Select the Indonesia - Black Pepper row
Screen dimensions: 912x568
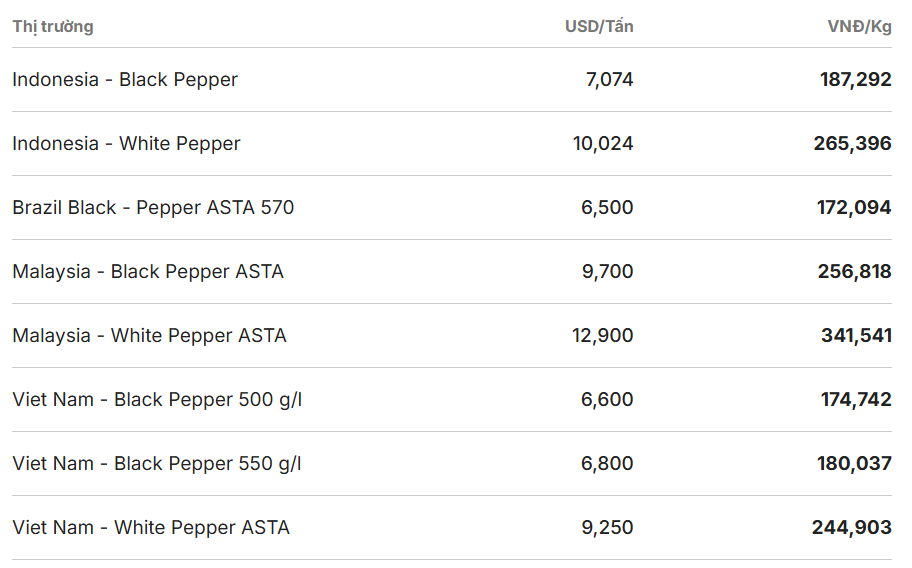[x=452, y=80]
